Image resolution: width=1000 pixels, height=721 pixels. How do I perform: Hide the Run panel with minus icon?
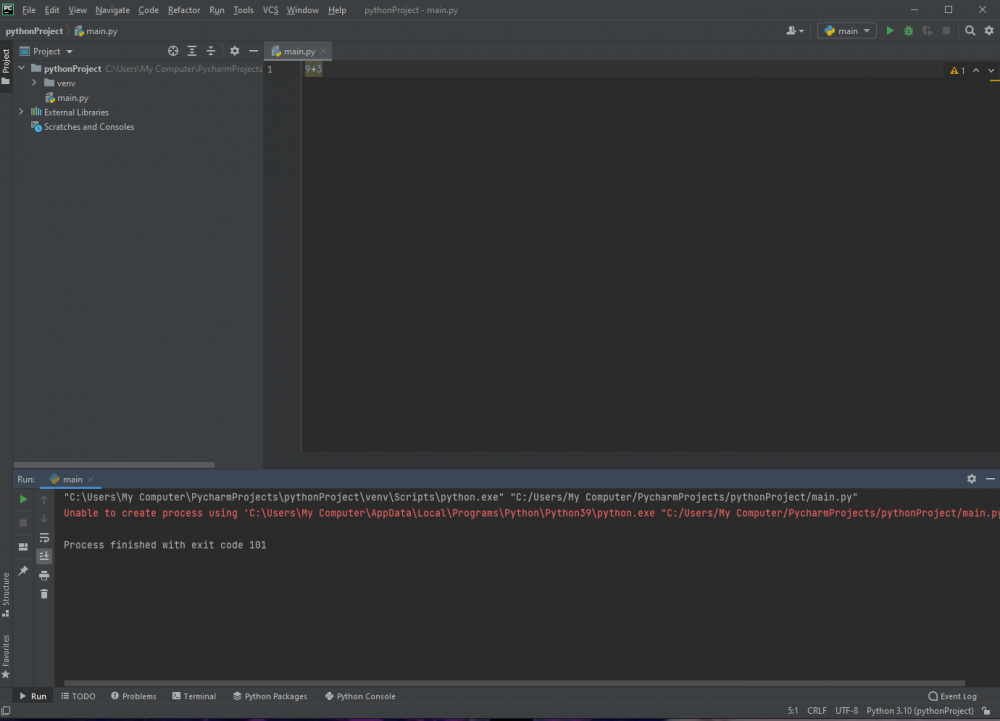point(990,479)
